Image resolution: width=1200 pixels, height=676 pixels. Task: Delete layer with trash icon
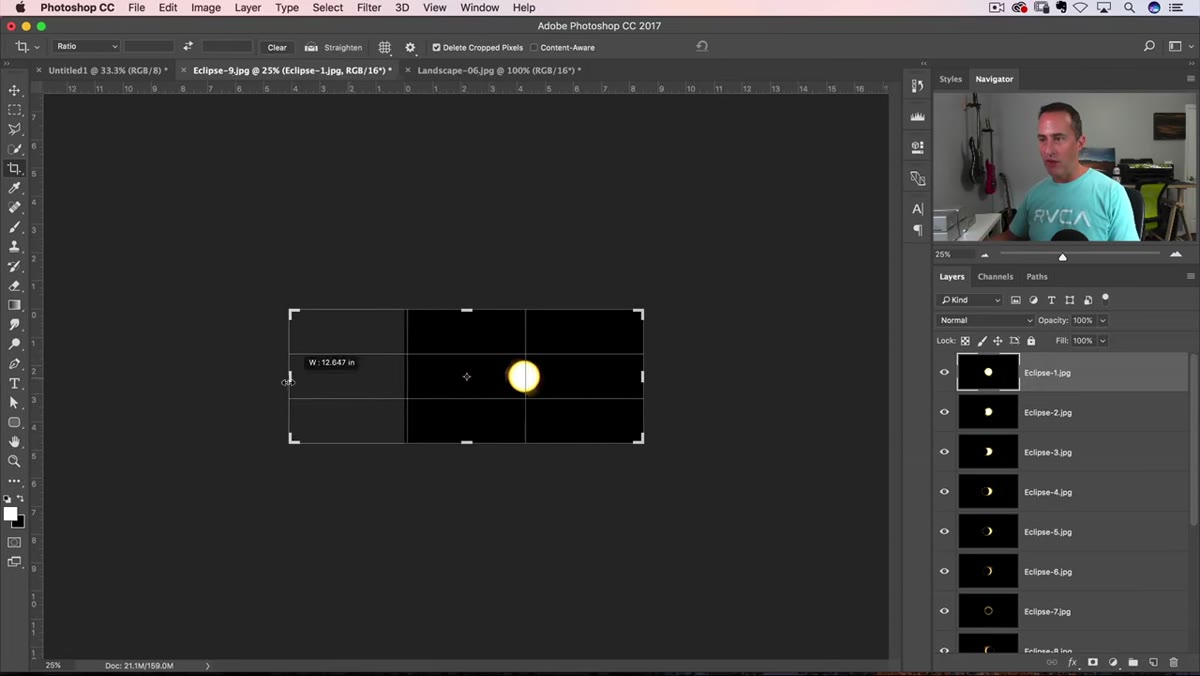[1174, 662]
